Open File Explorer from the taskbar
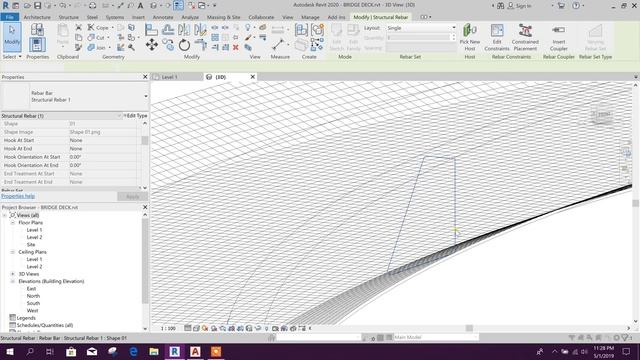640x360 pixels. tap(154, 351)
